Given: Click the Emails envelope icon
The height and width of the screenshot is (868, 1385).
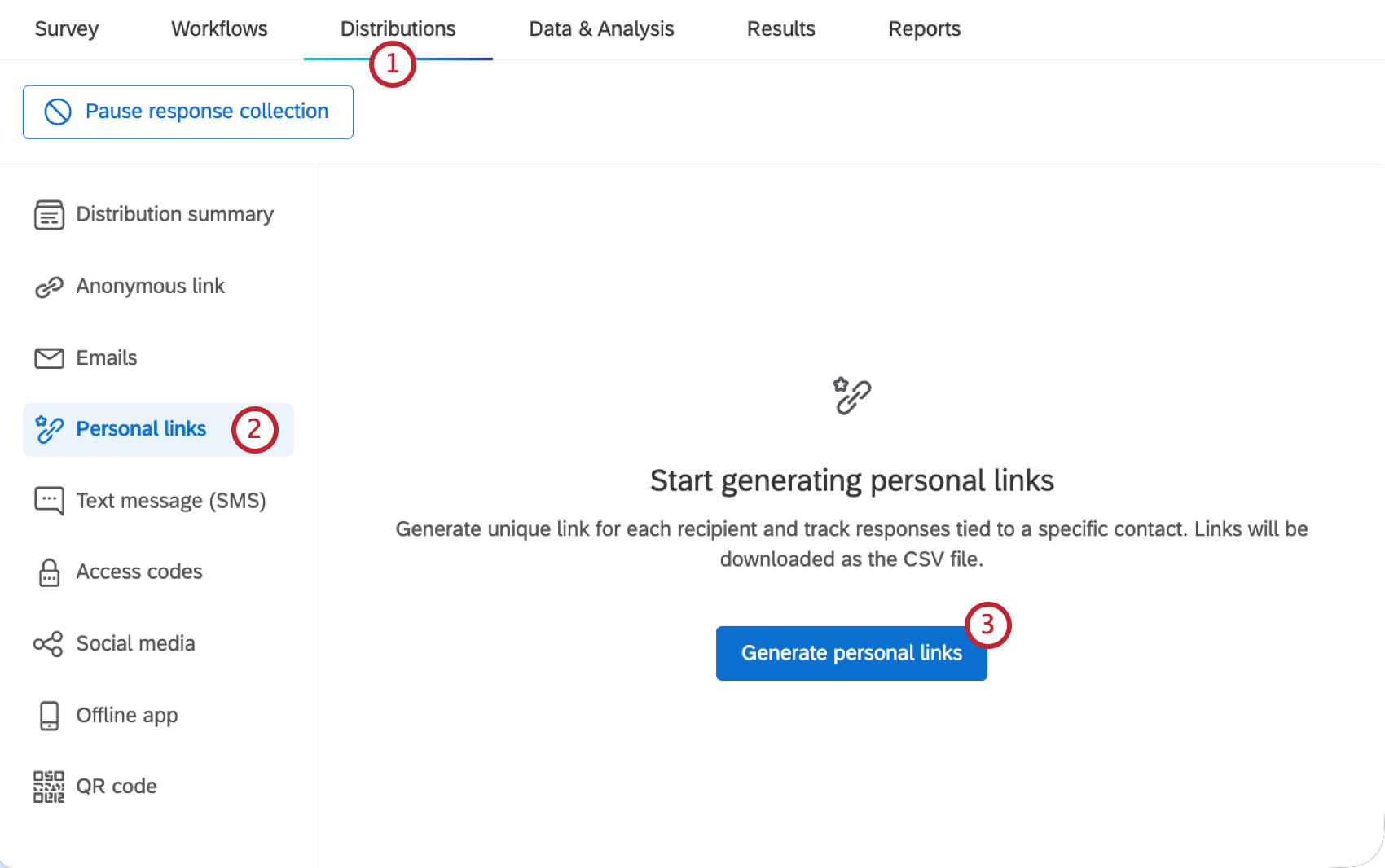Looking at the screenshot, I should coord(49,358).
